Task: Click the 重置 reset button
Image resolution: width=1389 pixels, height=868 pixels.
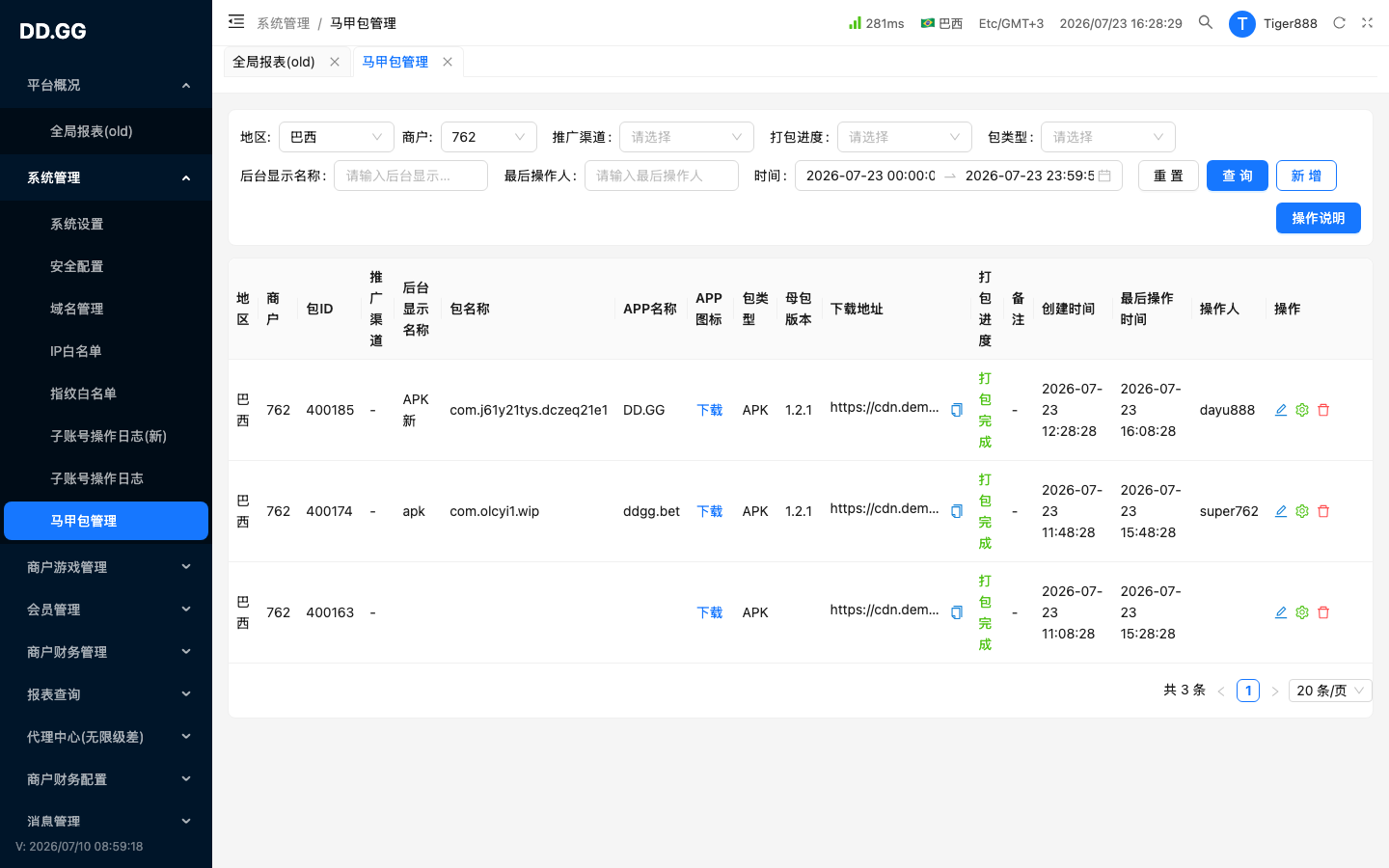Action: tap(1168, 176)
